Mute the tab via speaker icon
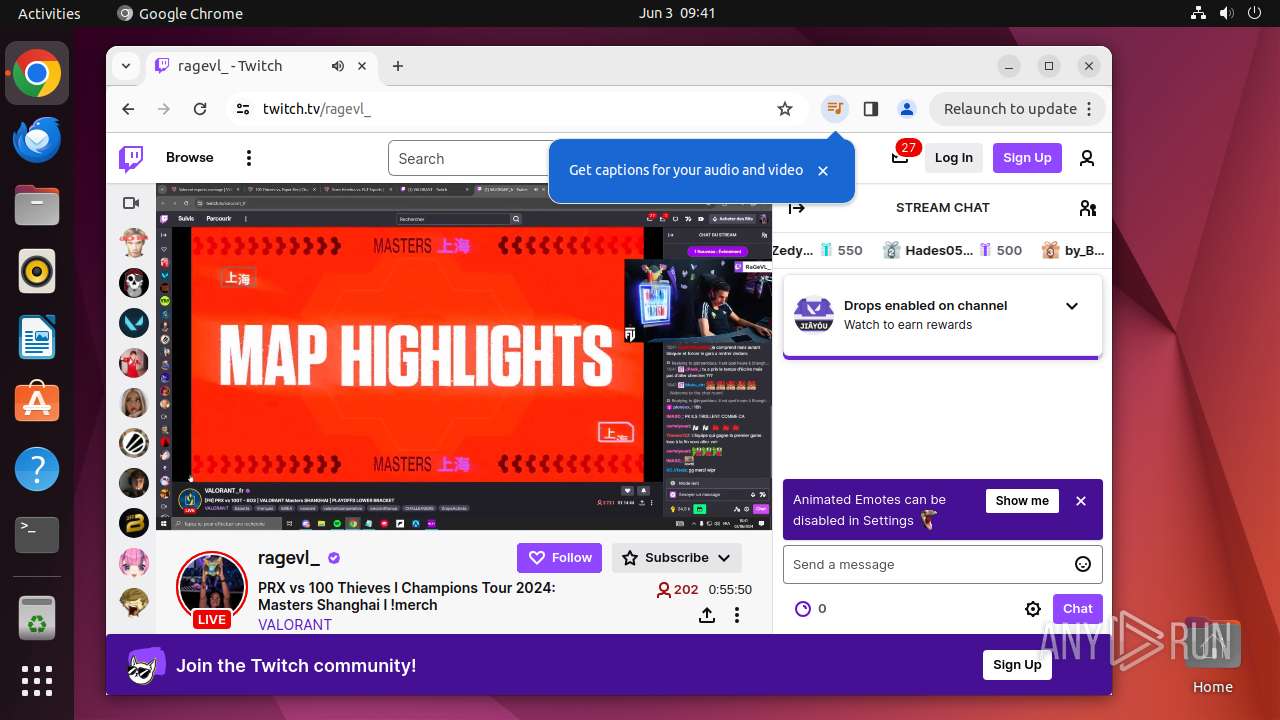The image size is (1280, 720). (338, 66)
